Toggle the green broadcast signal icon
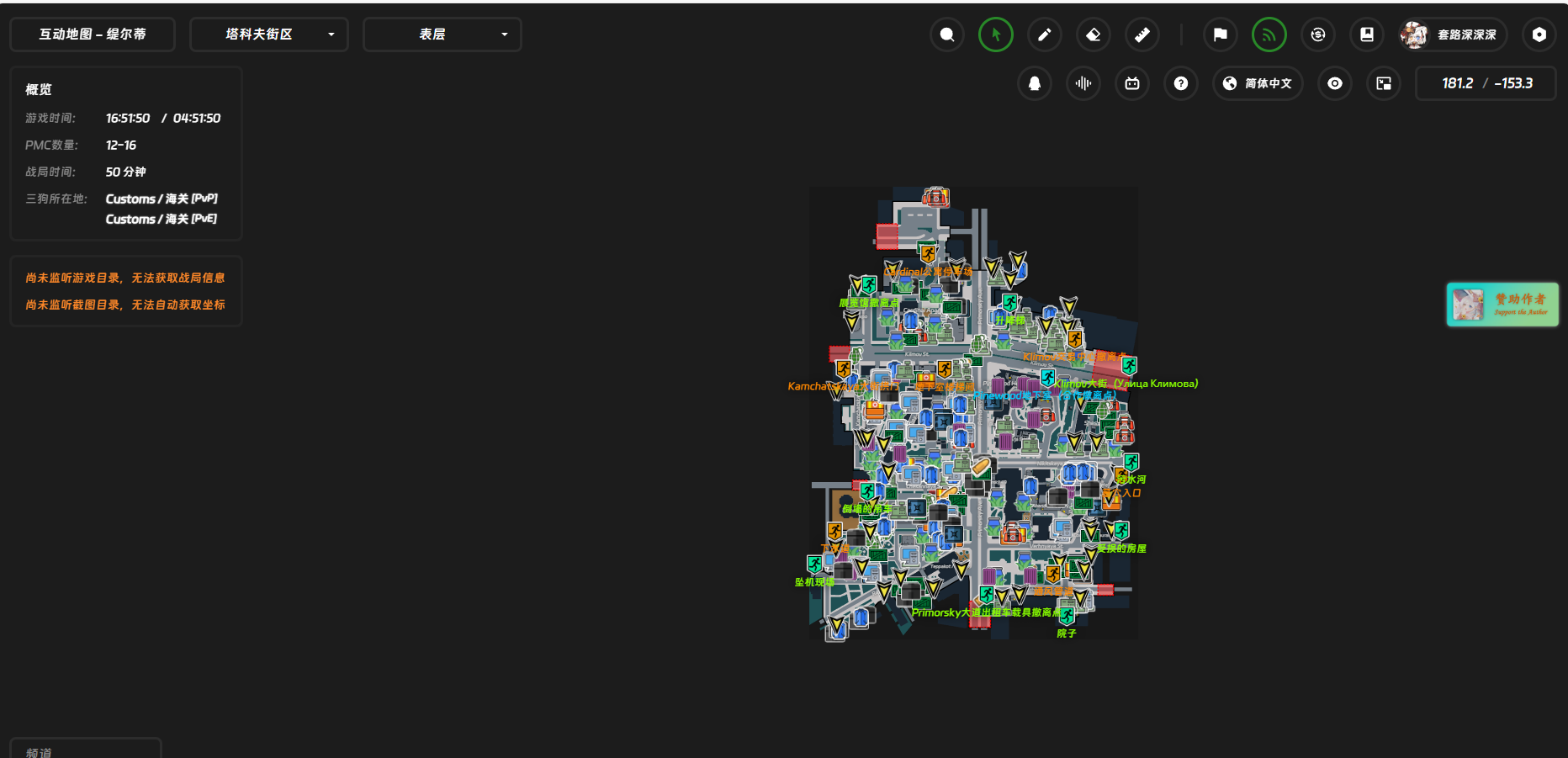Screen dimensions: 1568x758 coord(1269,34)
